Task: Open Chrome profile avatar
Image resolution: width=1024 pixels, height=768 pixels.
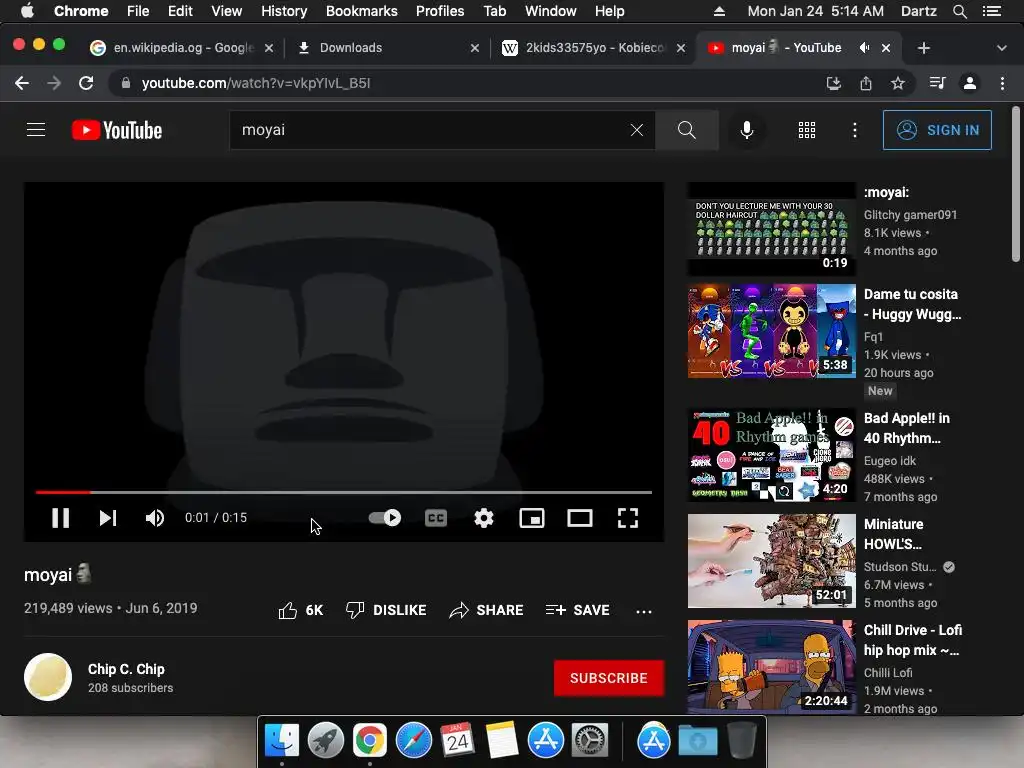Action: 970,83
